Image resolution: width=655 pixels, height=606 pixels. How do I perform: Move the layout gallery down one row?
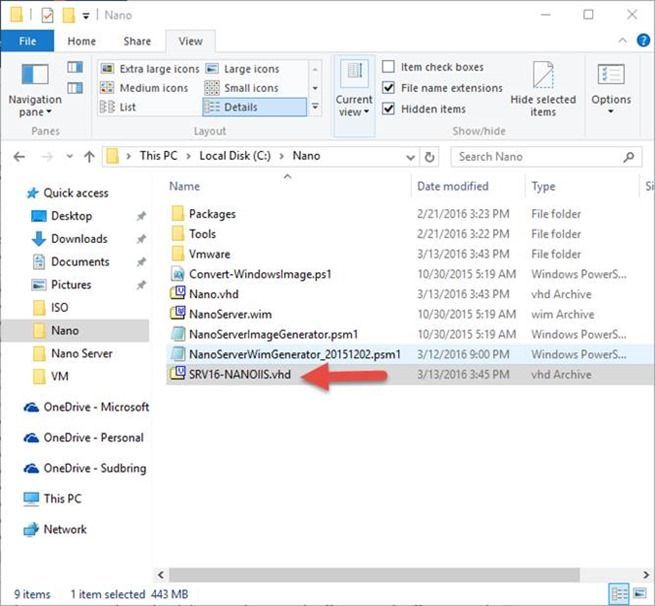[315, 88]
